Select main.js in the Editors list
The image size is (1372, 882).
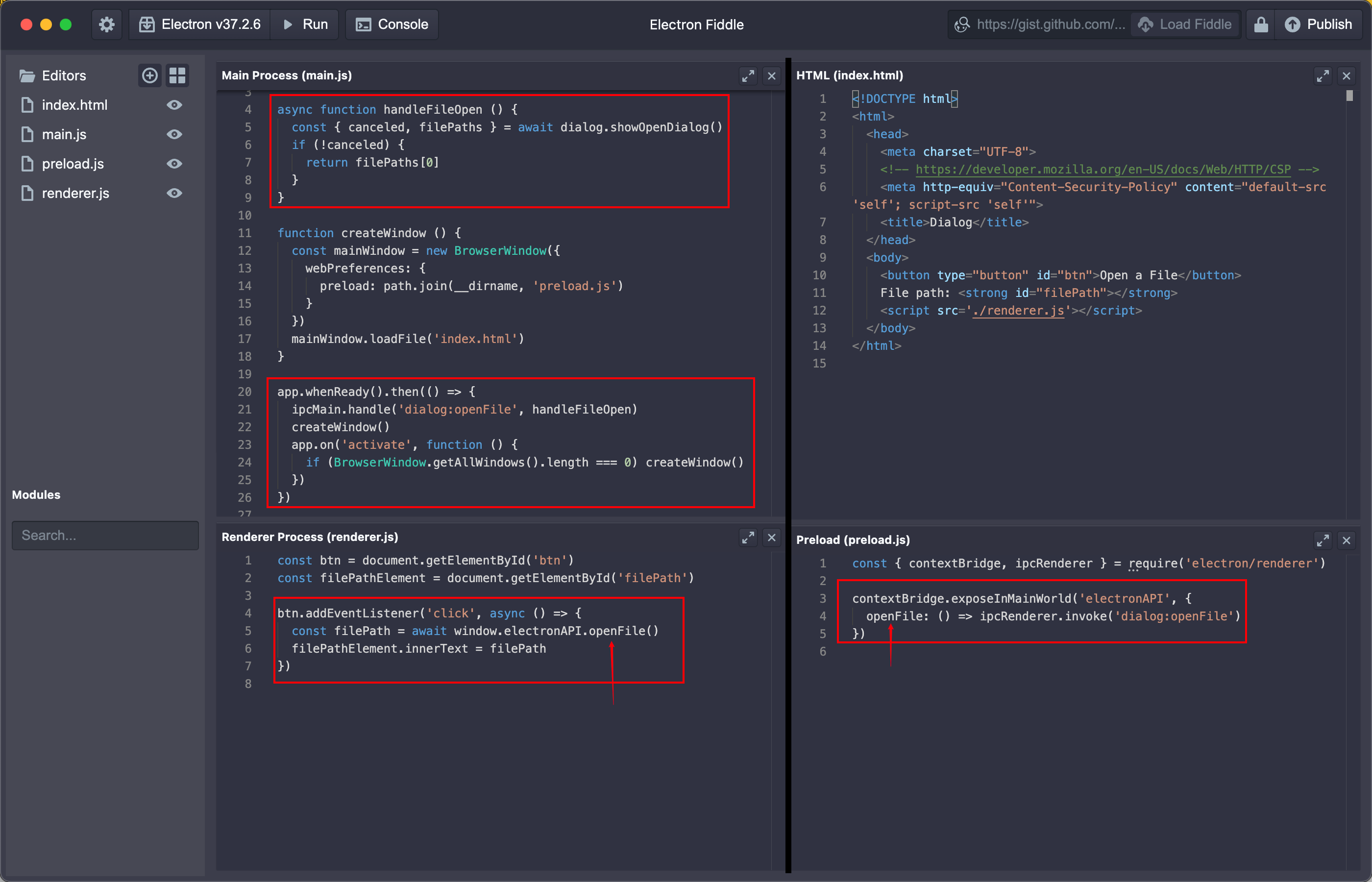(x=64, y=134)
